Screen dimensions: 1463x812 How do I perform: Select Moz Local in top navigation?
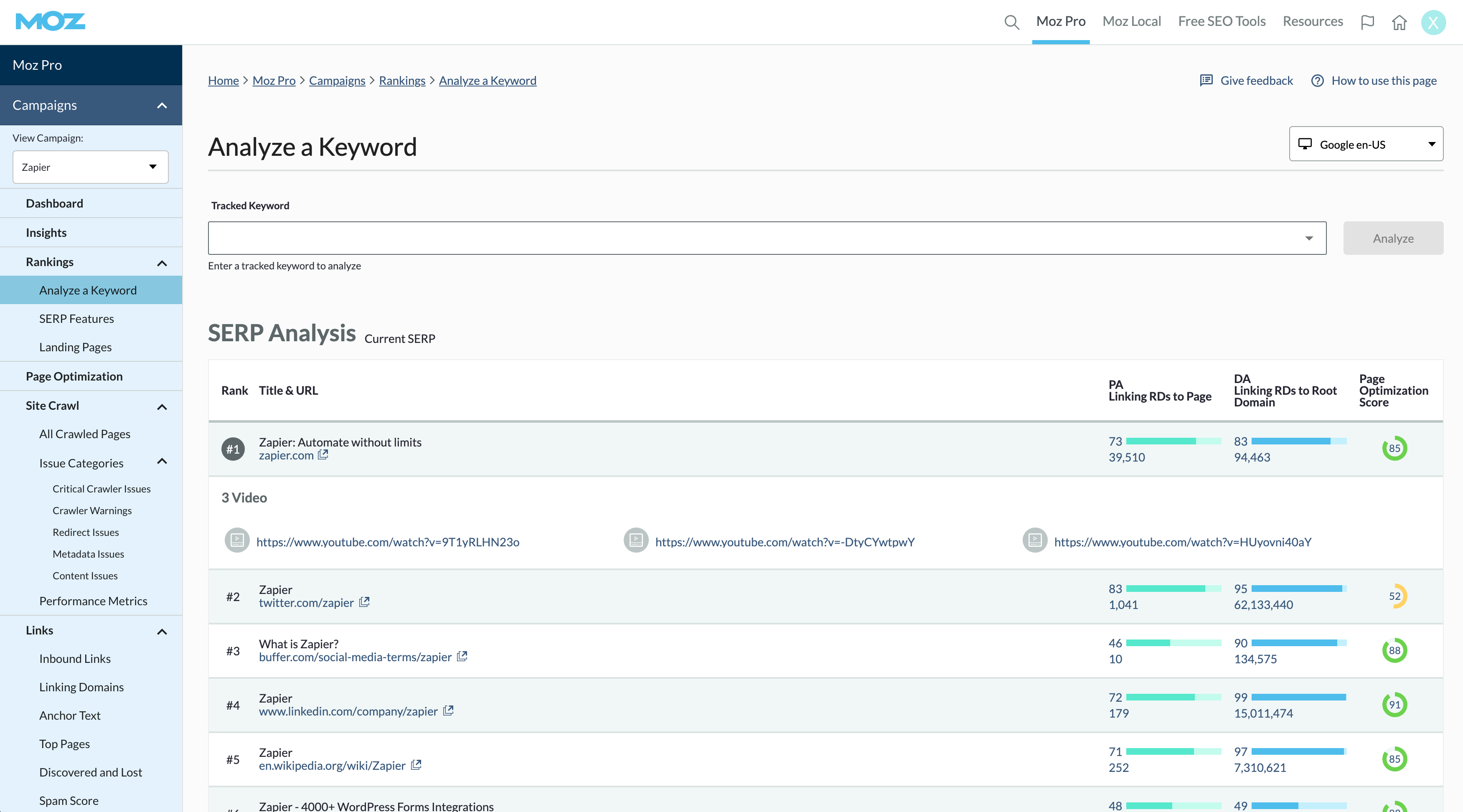[1131, 21]
